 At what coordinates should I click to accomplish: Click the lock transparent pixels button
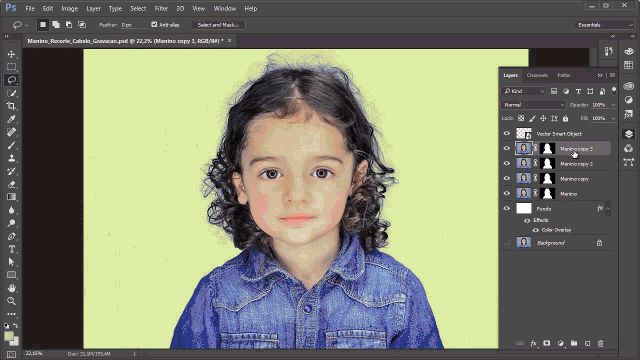[x=521, y=118]
